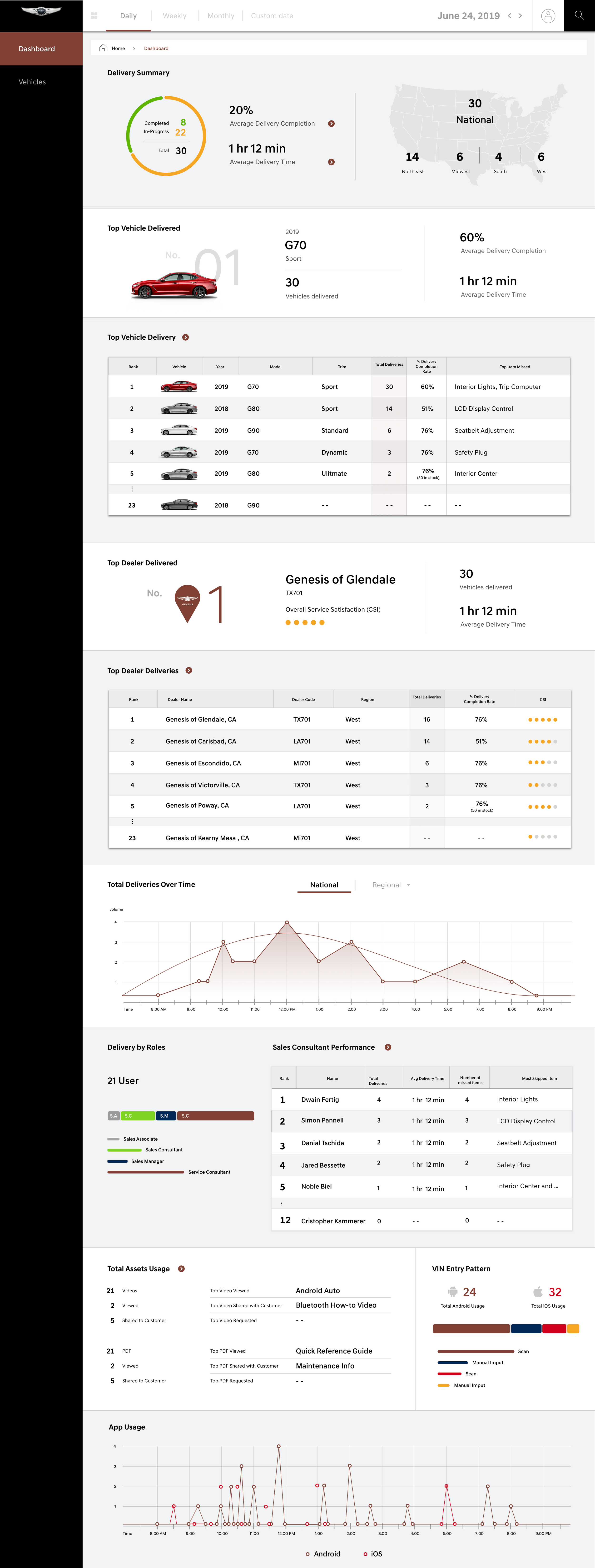Click the Home breadcrumb icon
595x1568 pixels.
click(104, 48)
